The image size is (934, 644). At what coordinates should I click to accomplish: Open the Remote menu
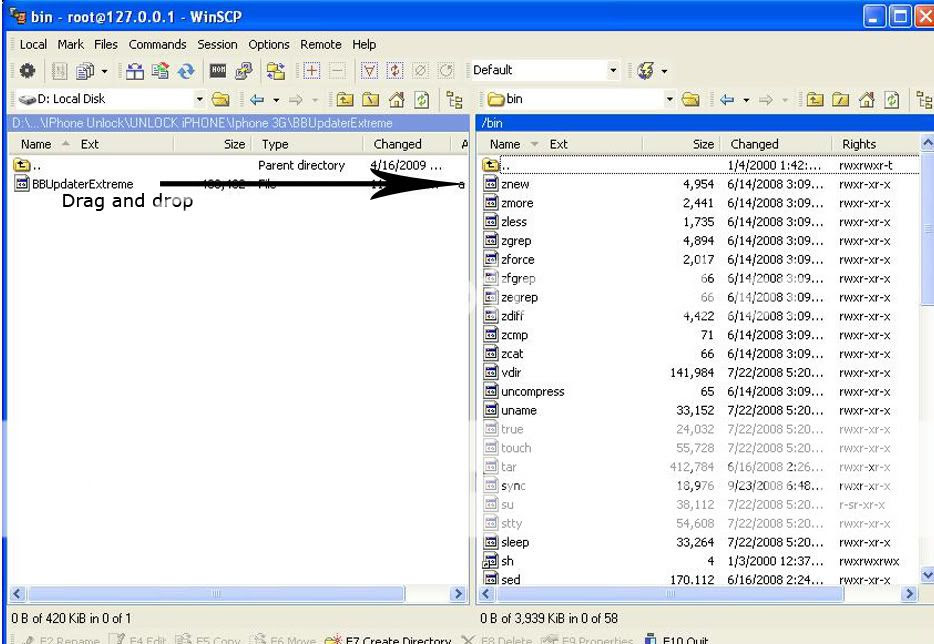pos(321,45)
